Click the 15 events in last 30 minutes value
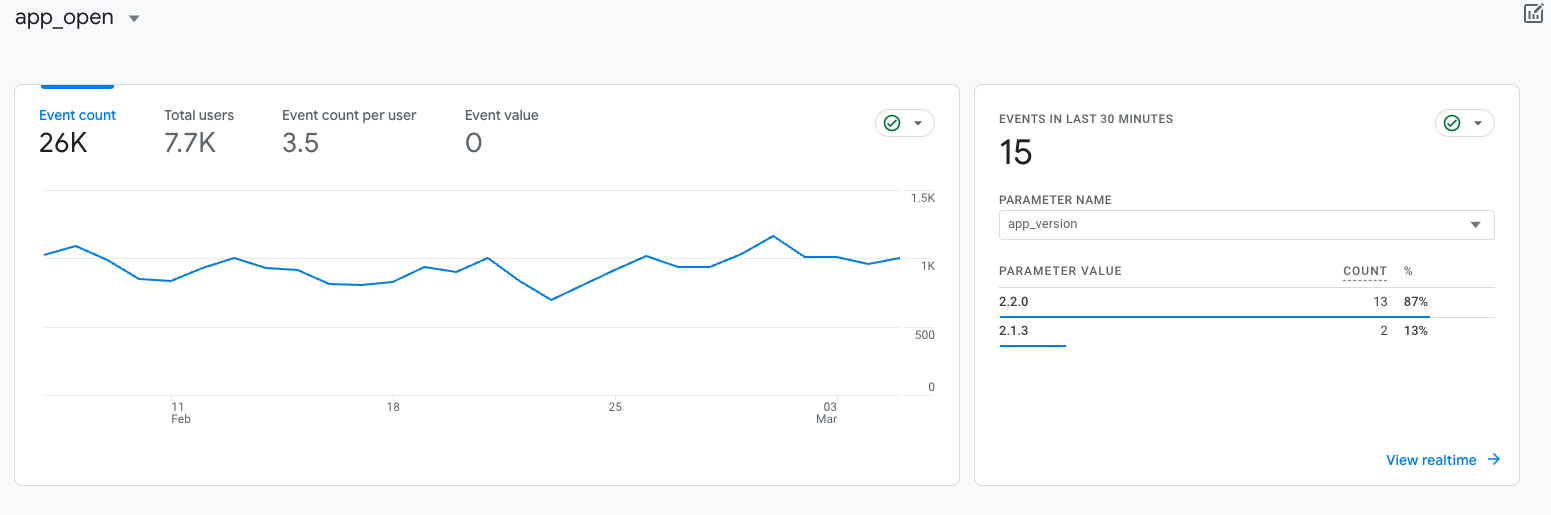 click(1016, 153)
